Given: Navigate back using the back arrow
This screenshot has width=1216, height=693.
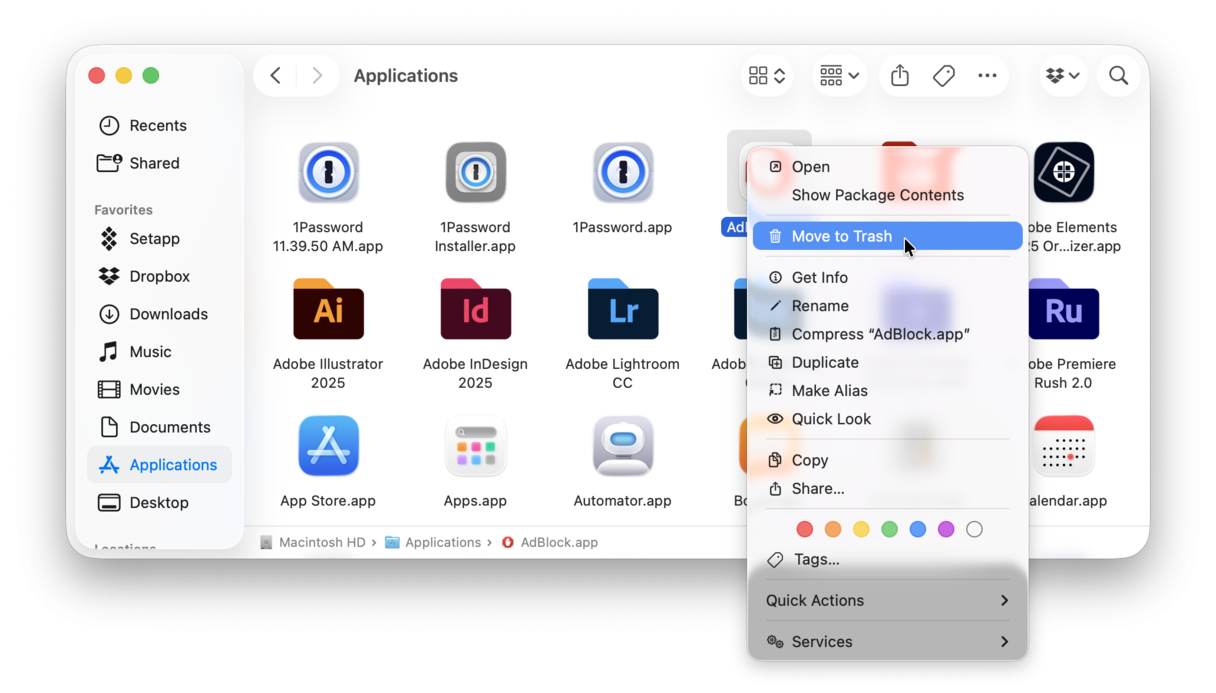Looking at the screenshot, I should tap(275, 75).
